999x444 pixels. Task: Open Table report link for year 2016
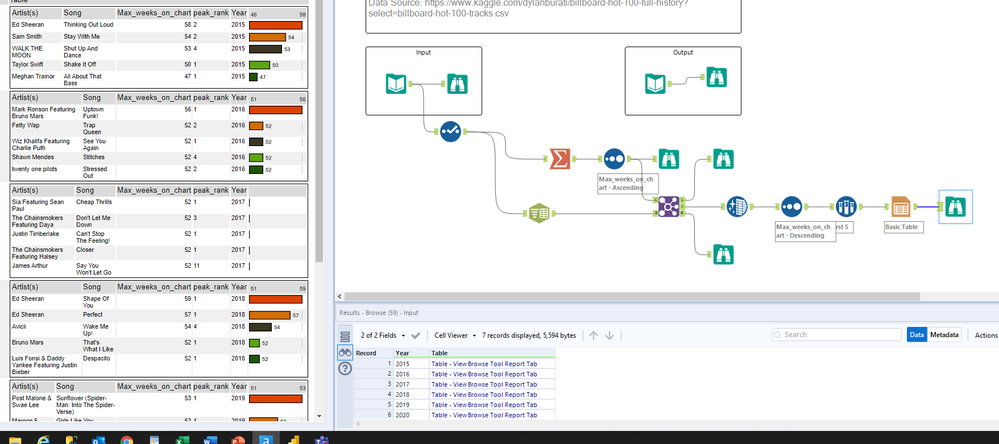pos(484,374)
